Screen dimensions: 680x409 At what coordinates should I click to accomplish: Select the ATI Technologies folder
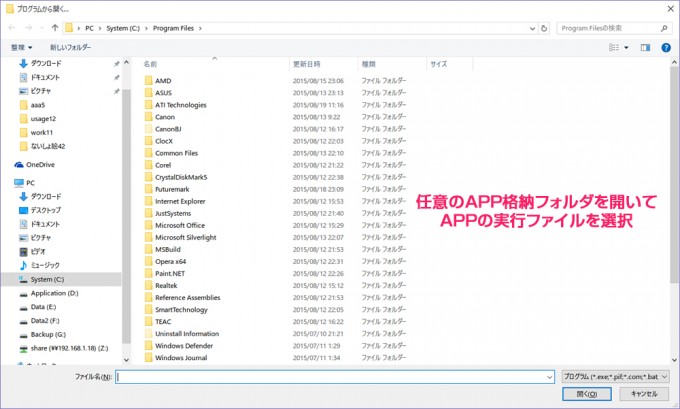pyautogui.click(x=181, y=105)
